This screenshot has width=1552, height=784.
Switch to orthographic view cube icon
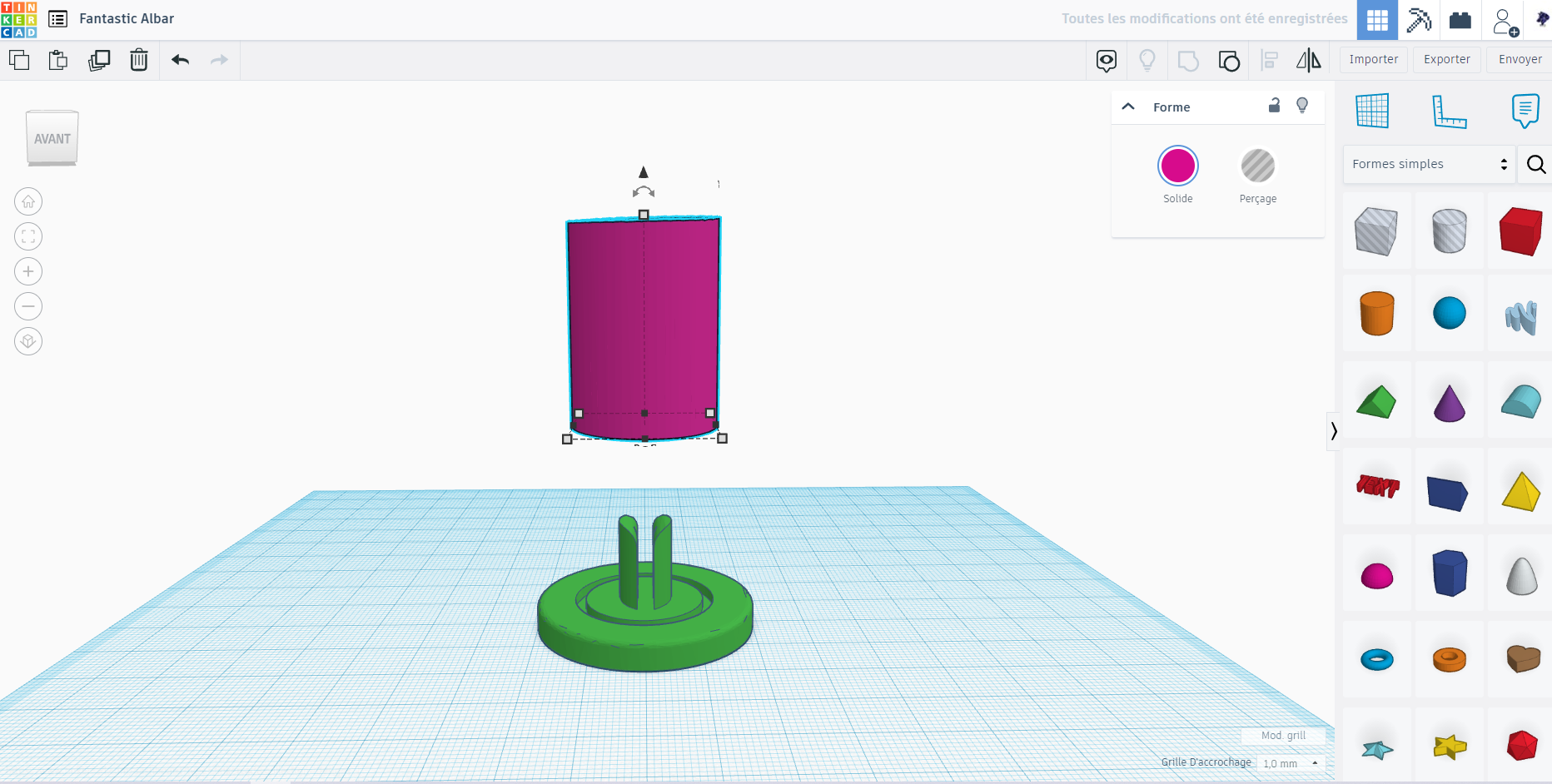[x=28, y=341]
